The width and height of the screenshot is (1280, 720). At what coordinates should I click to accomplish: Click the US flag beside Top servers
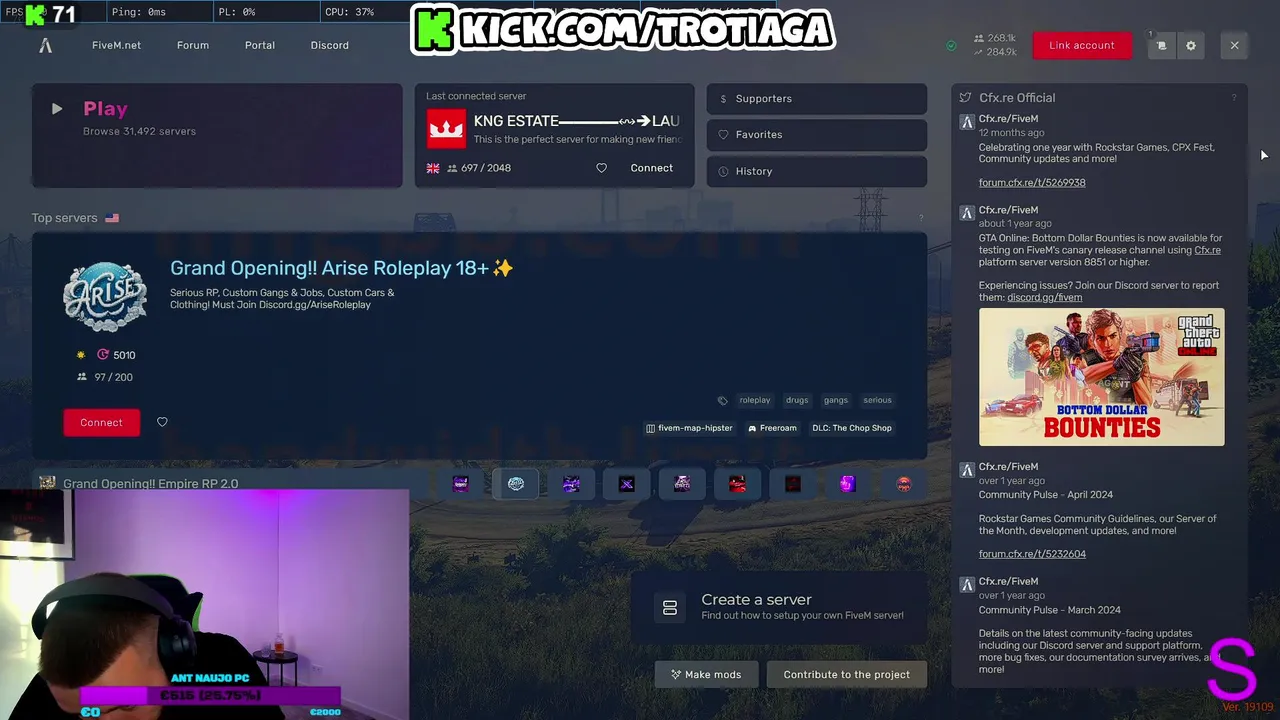click(112, 218)
